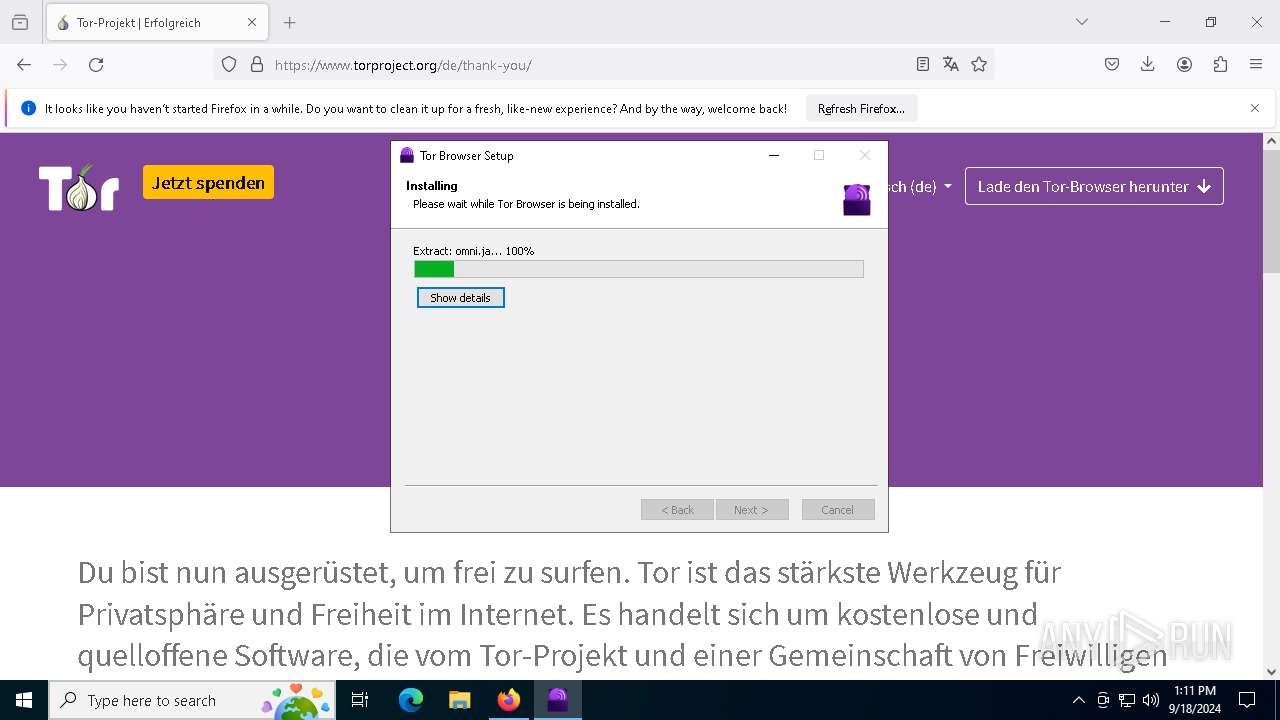
Task: Toggle reader view icon in address bar
Action: pyautogui.click(x=923, y=65)
